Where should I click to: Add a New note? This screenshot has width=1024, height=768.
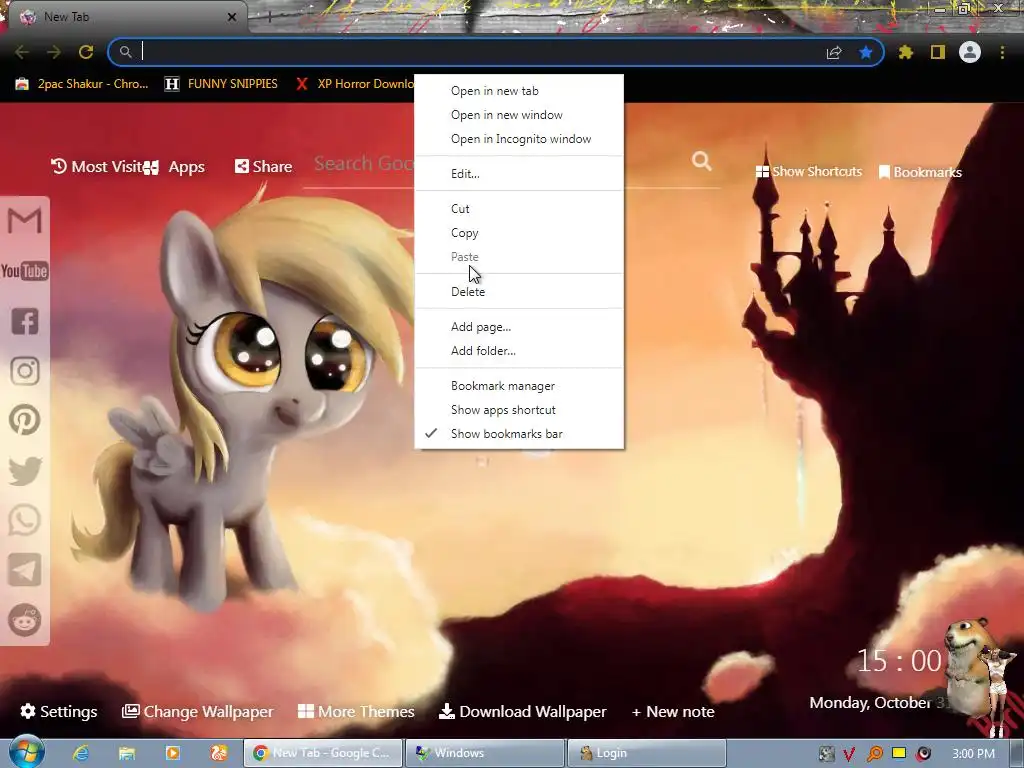coord(673,711)
